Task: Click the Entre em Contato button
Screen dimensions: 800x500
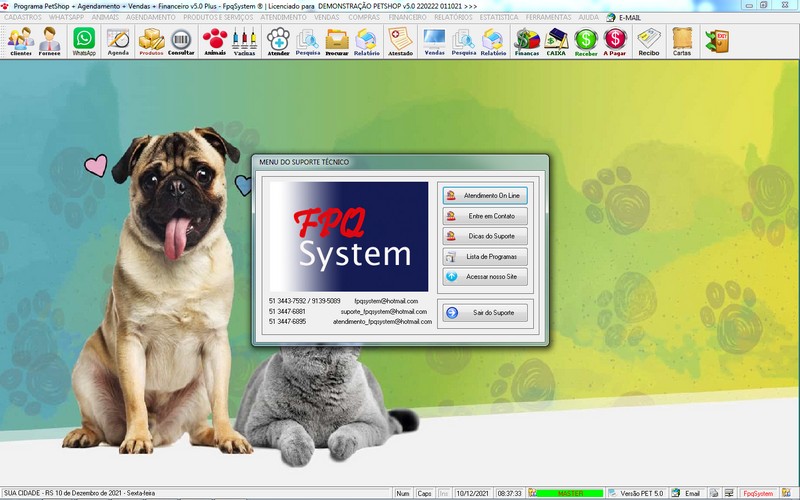Action: 485,216
